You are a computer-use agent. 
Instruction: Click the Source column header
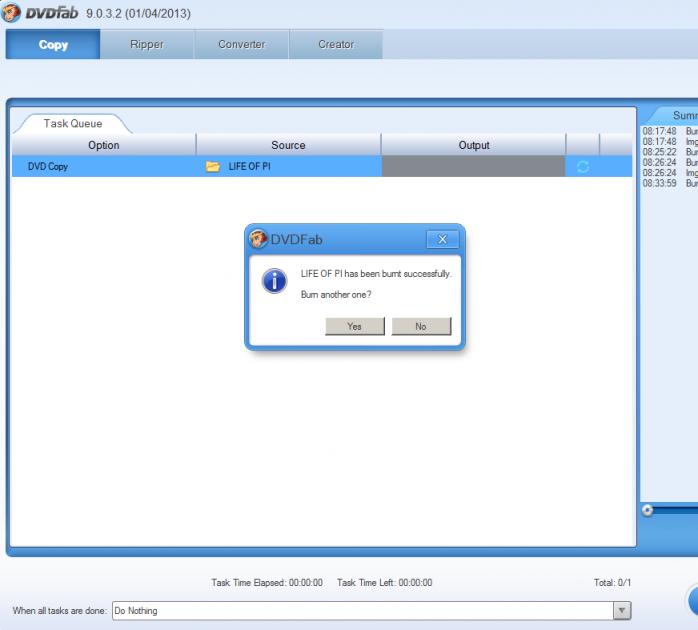coord(288,145)
